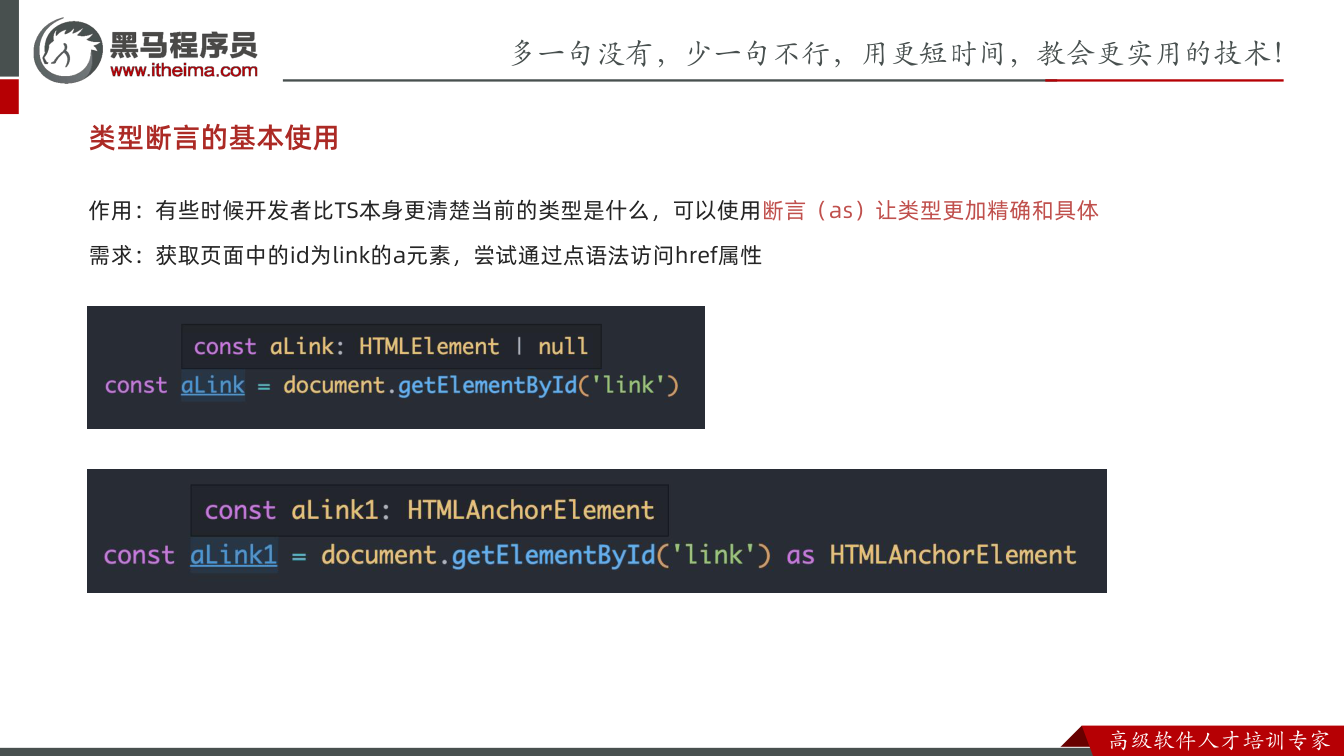Viewport: 1344px width, 756px height.
Task: Click the tooltip 'const aLink: HTMLElement | null'
Action: (x=391, y=346)
